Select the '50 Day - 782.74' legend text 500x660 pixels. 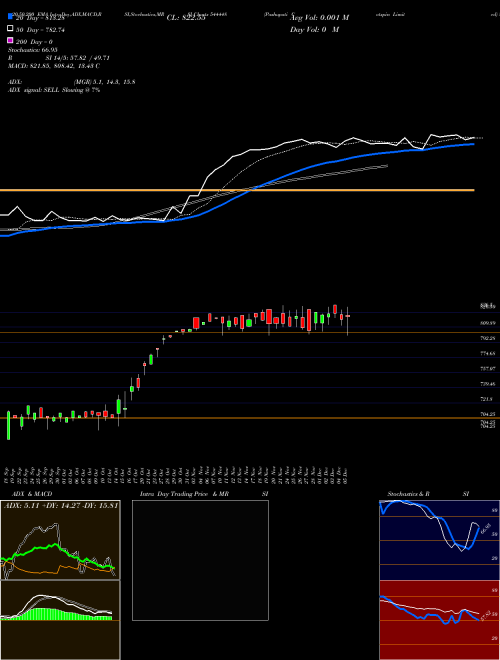pyautogui.click(x=40, y=30)
